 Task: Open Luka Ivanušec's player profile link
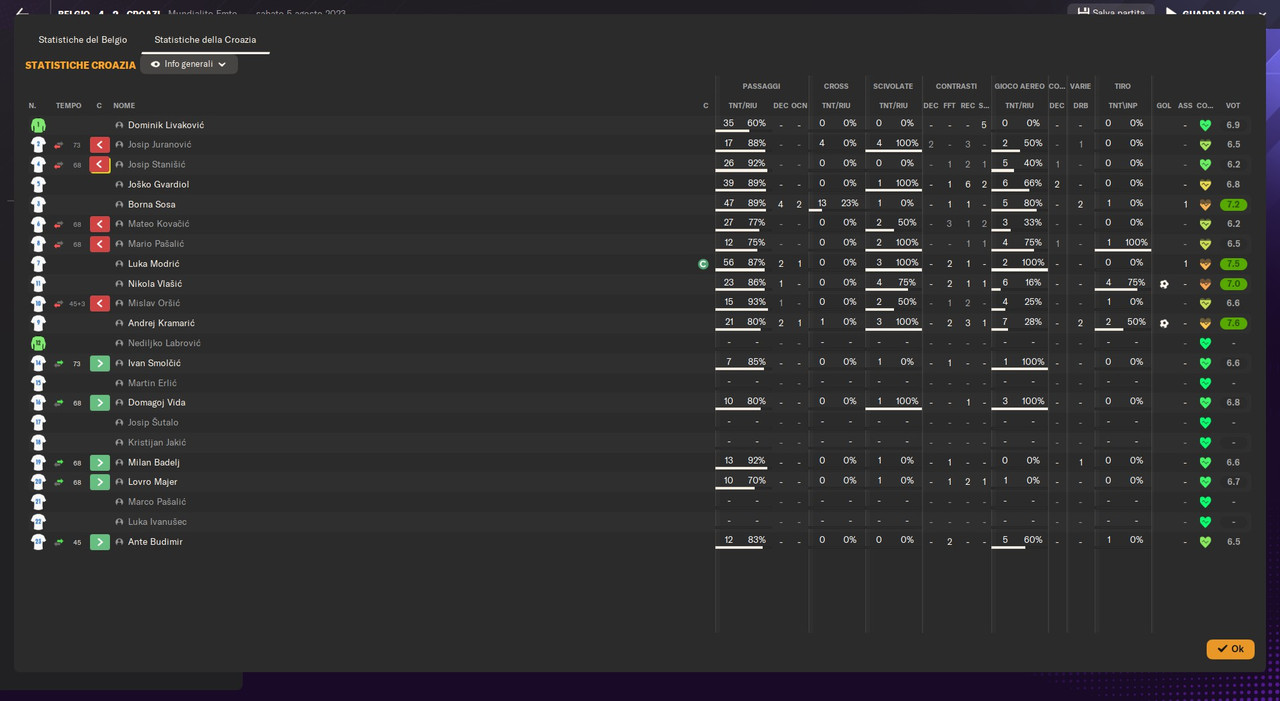pos(157,522)
